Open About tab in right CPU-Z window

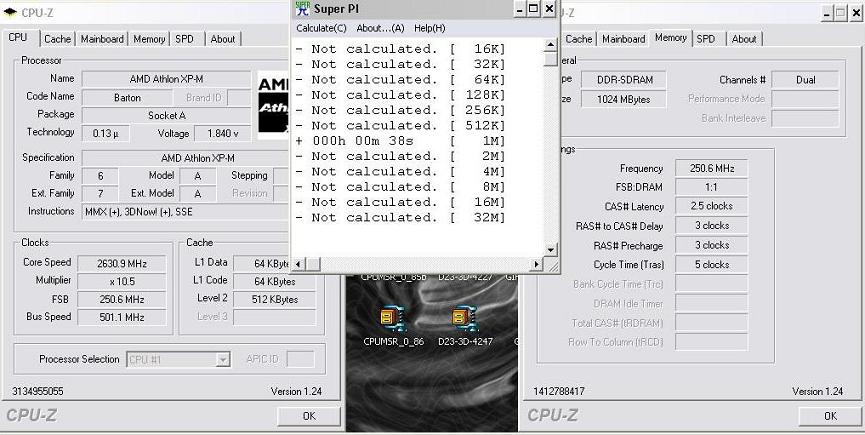744,39
